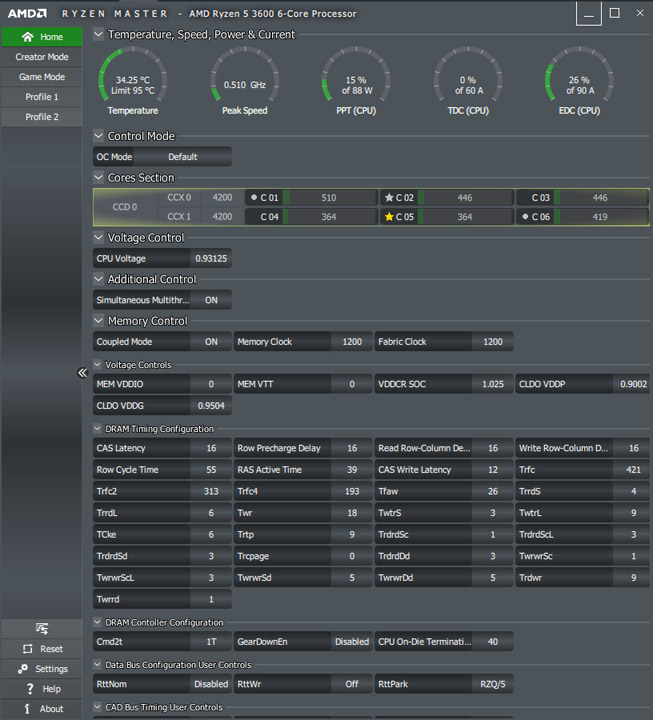This screenshot has width=653, height=720.
Task: Click CPU On-Die Termination value 40
Action: 493,641
